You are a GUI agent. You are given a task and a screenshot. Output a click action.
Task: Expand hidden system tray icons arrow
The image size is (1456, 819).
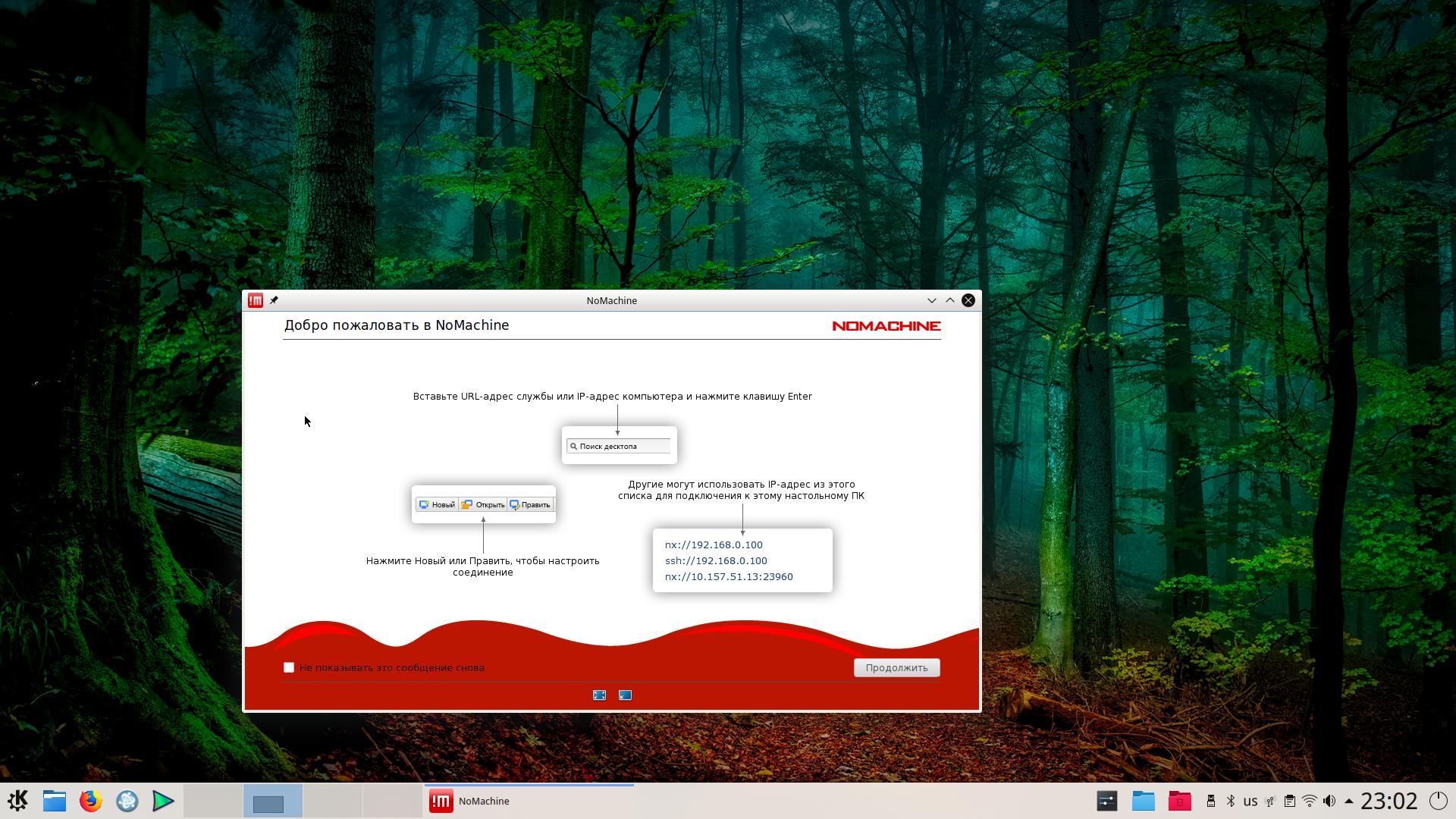(x=1348, y=801)
